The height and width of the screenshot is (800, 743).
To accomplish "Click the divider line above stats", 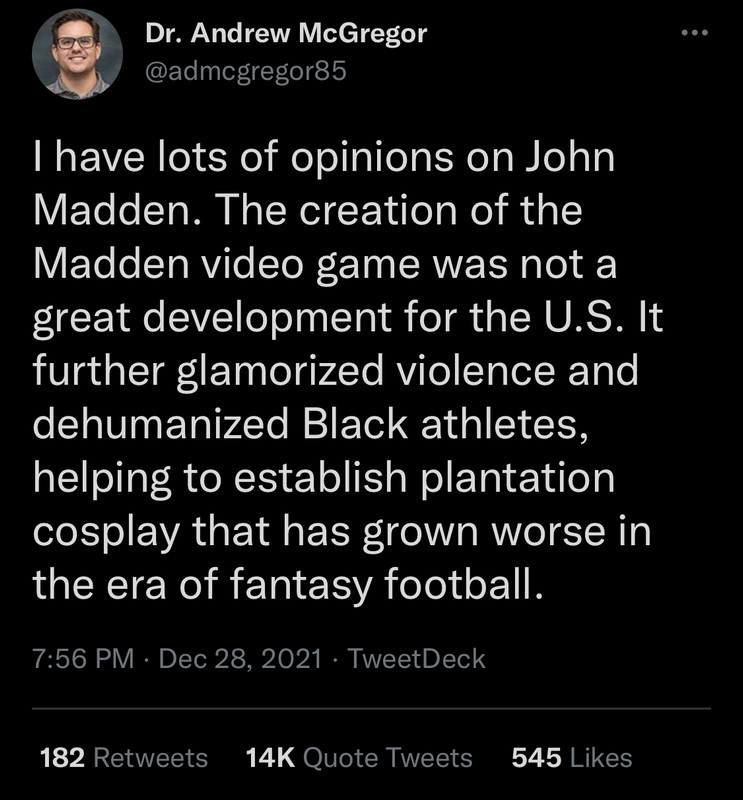I will click(371, 709).
